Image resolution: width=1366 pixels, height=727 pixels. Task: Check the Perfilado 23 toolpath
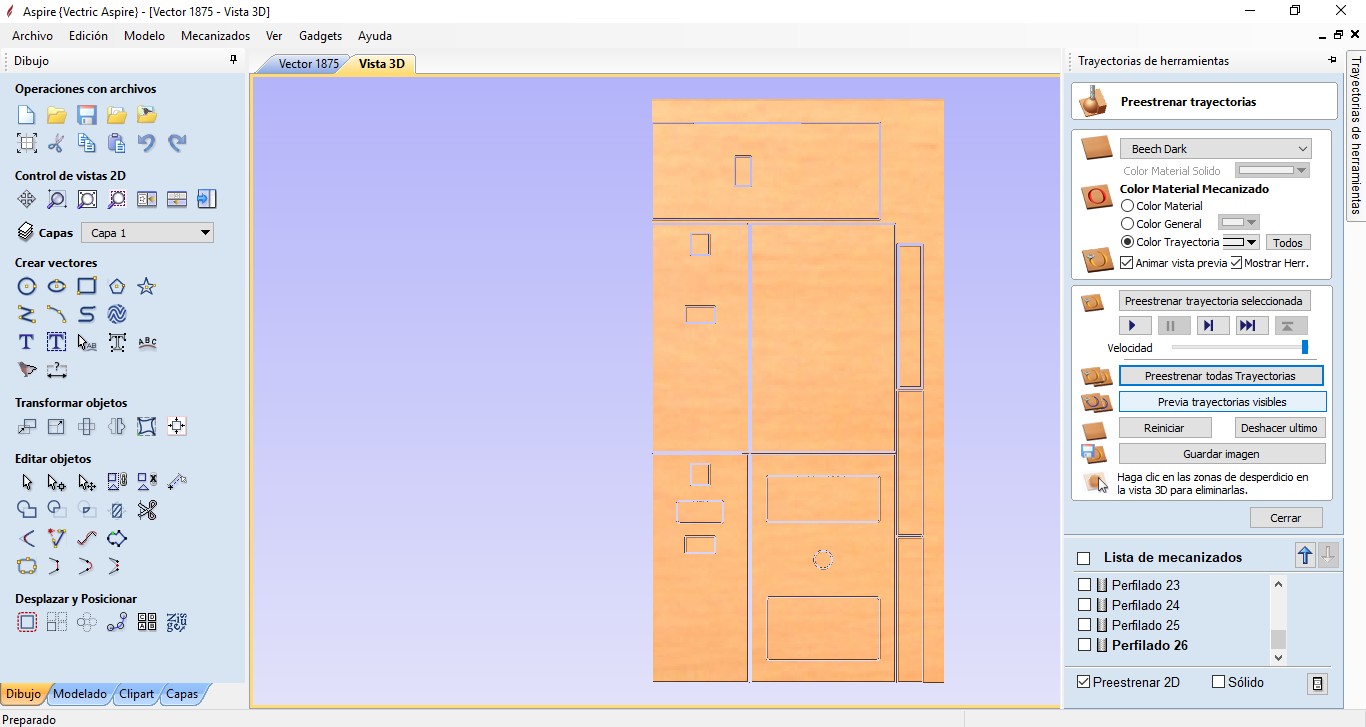pos(1084,585)
